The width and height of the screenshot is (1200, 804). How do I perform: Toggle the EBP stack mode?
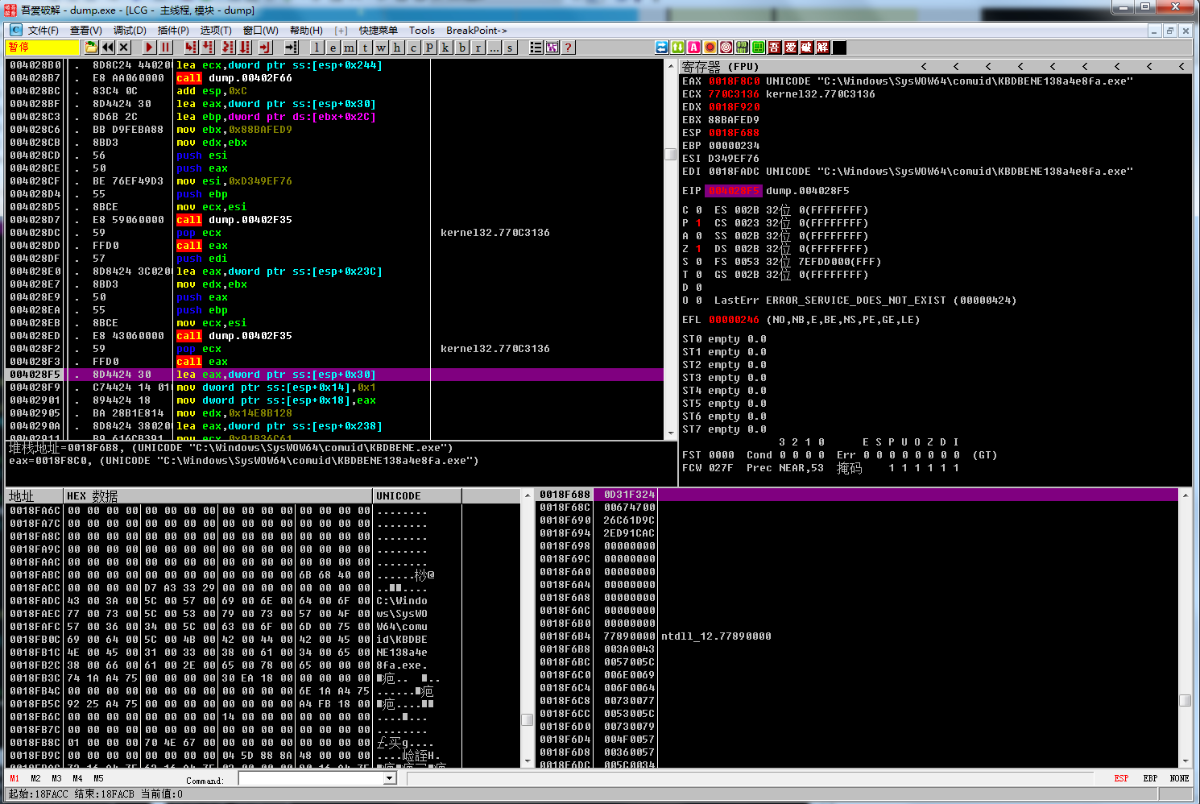pyautogui.click(x=1152, y=778)
